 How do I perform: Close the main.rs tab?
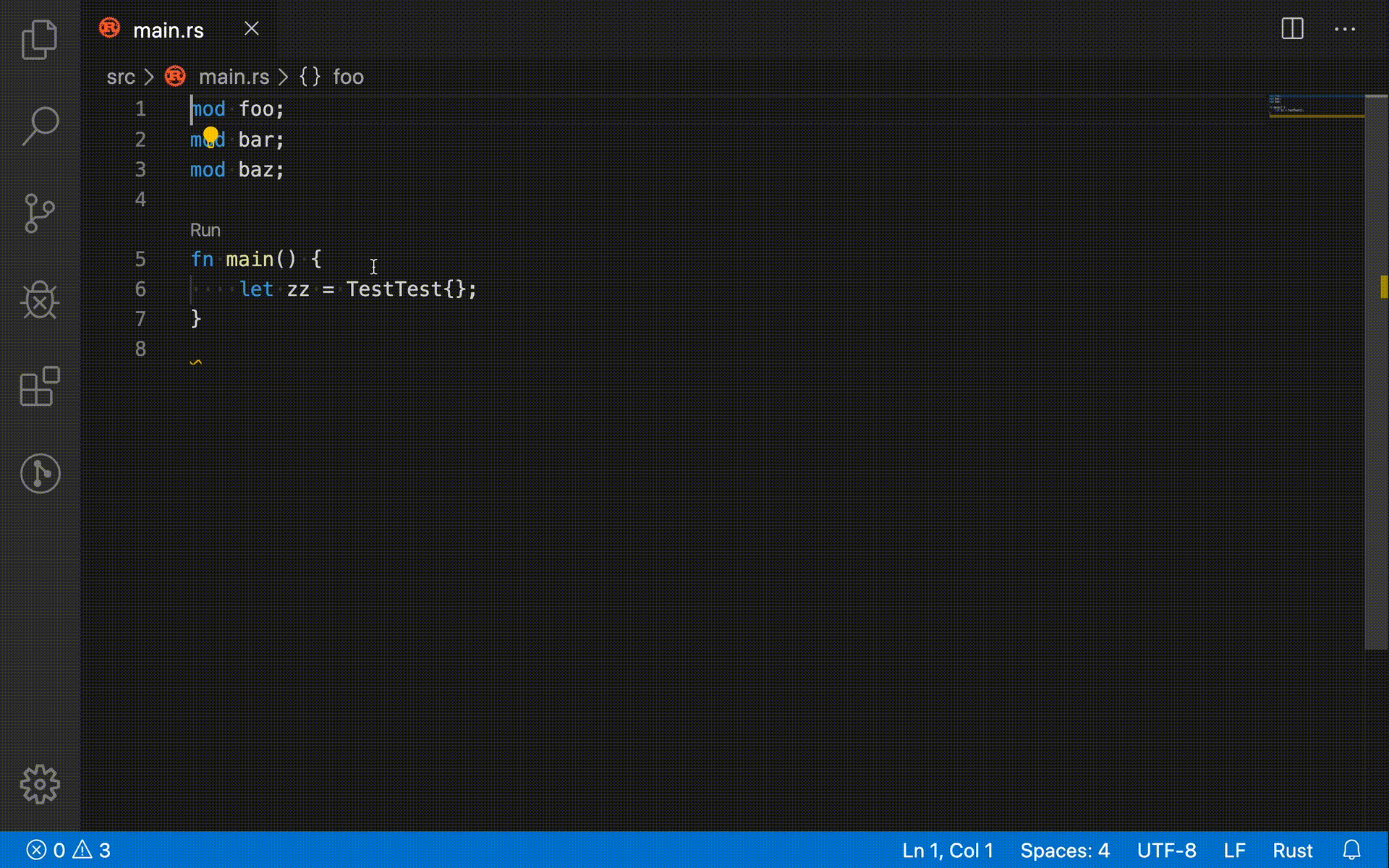click(251, 29)
